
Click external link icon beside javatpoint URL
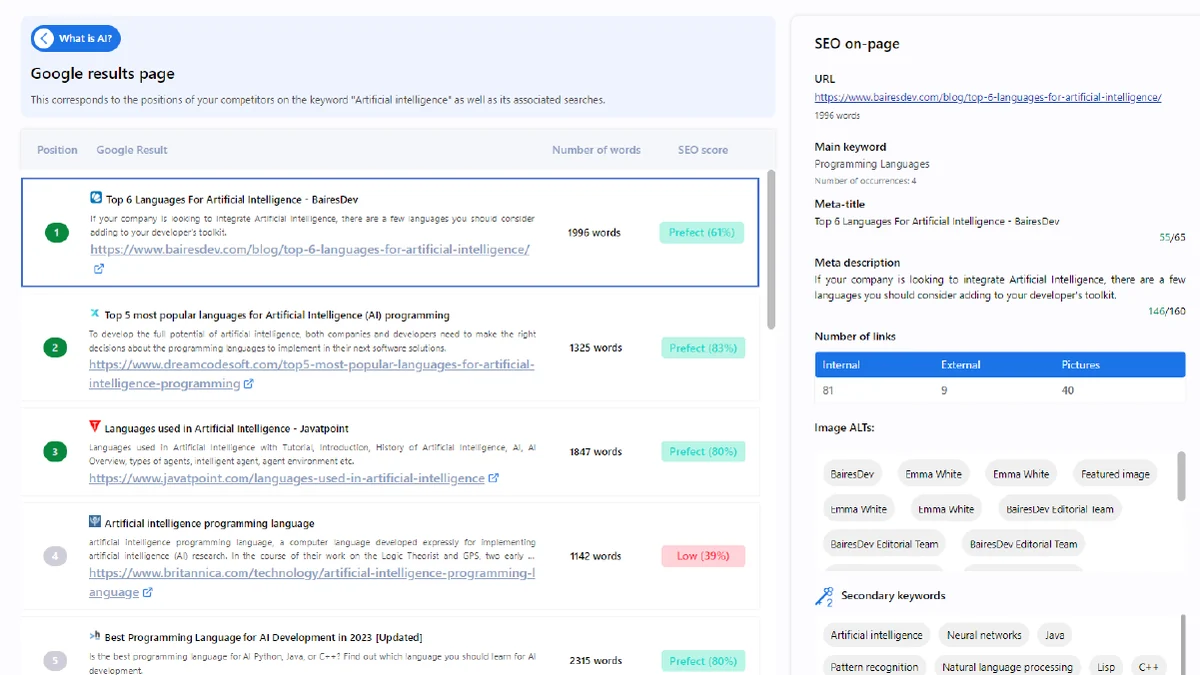coord(493,478)
